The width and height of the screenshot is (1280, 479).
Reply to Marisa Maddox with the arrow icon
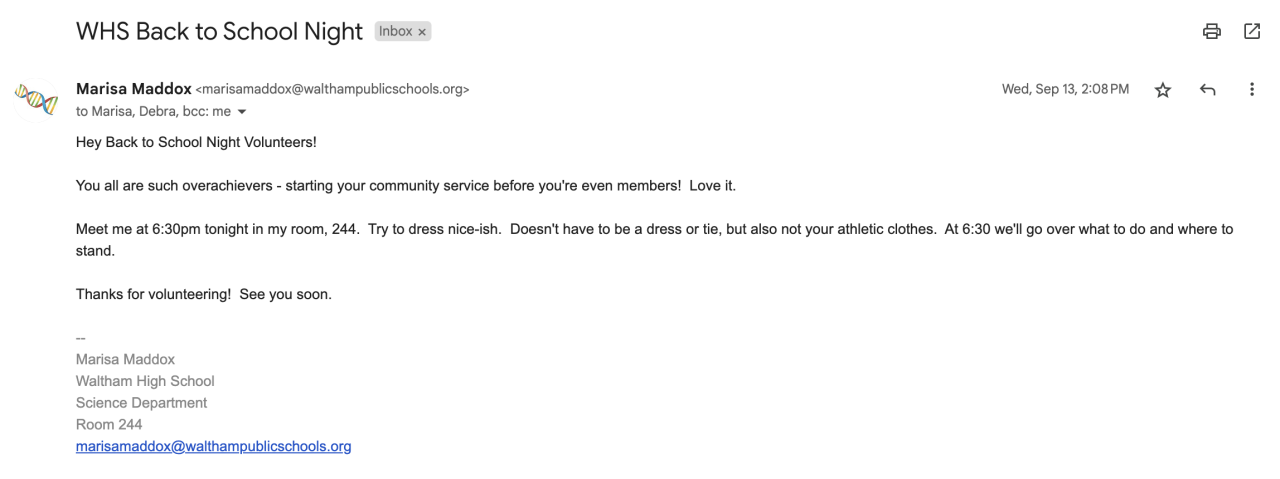pyautogui.click(x=1207, y=90)
